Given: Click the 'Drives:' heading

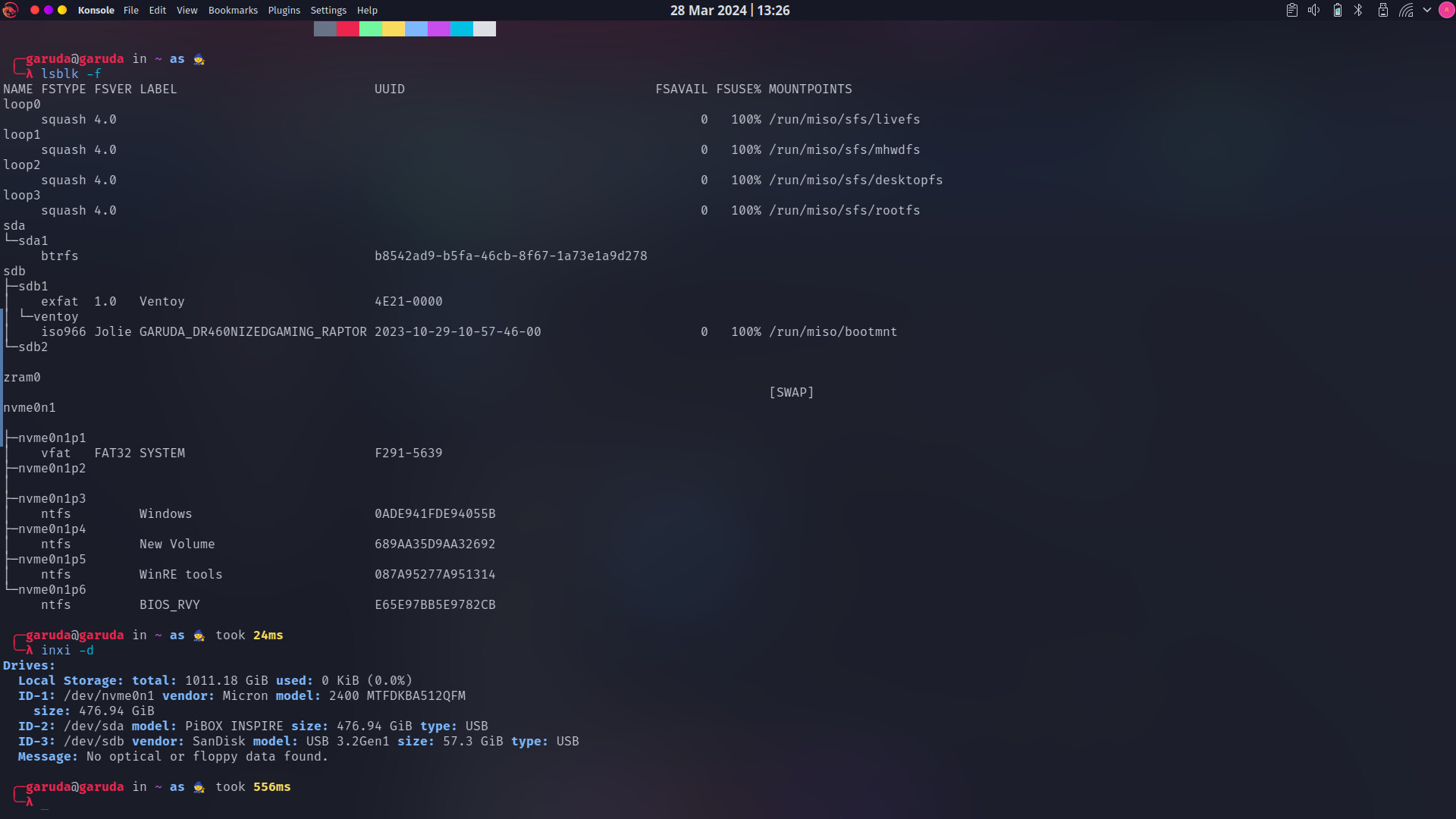Looking at the screenshot, I should tap(29, 665).
